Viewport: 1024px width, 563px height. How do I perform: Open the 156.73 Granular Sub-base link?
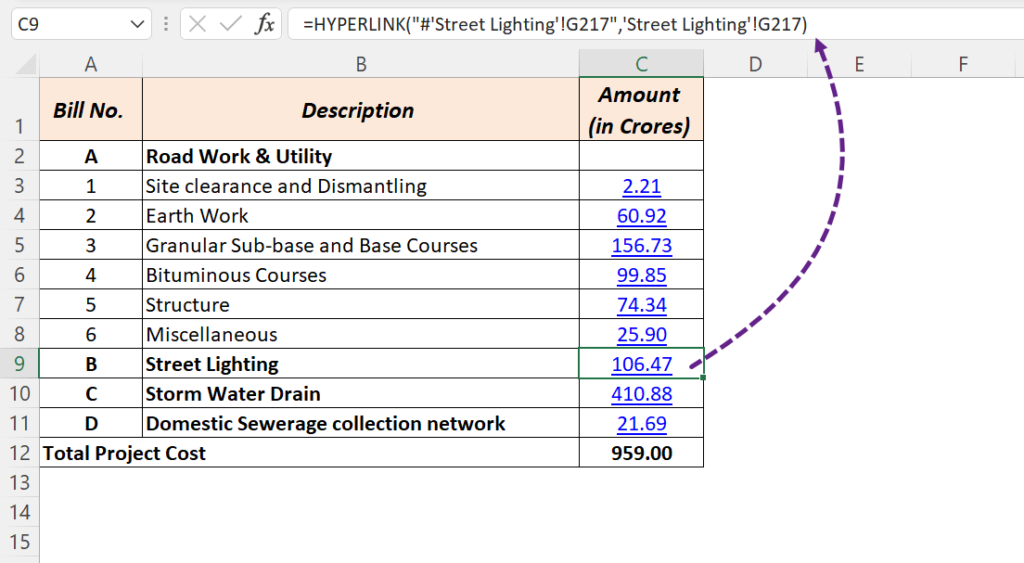[641, 246]
